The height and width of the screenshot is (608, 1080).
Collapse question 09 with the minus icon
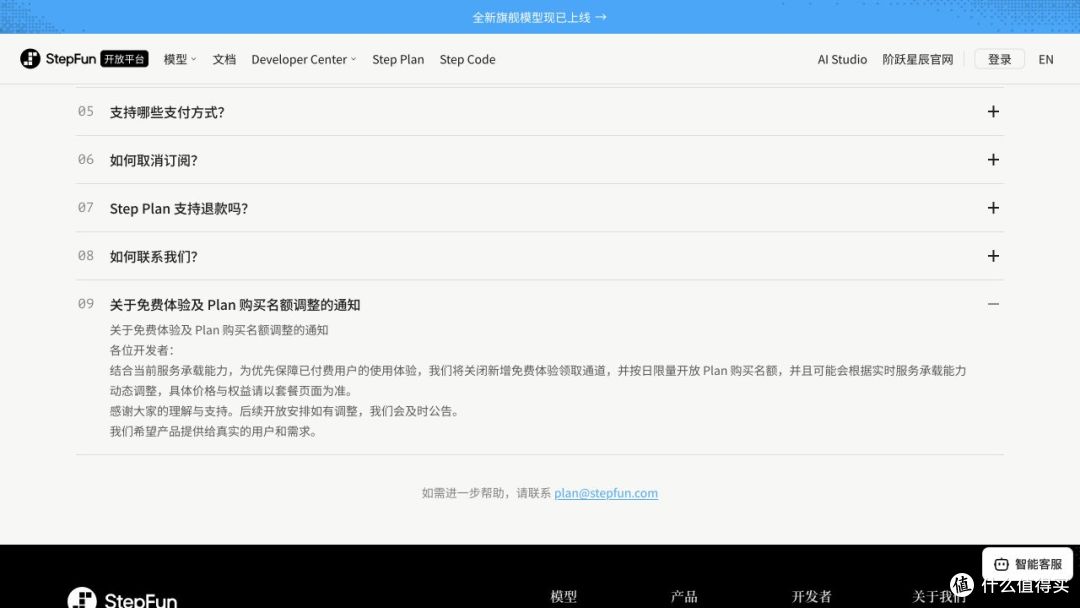[x=993, y=304]
